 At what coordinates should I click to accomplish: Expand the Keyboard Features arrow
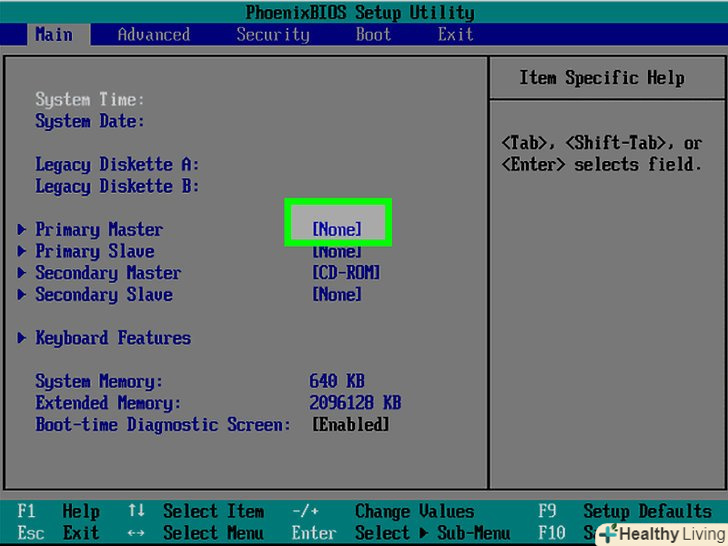tap(21, 338)
